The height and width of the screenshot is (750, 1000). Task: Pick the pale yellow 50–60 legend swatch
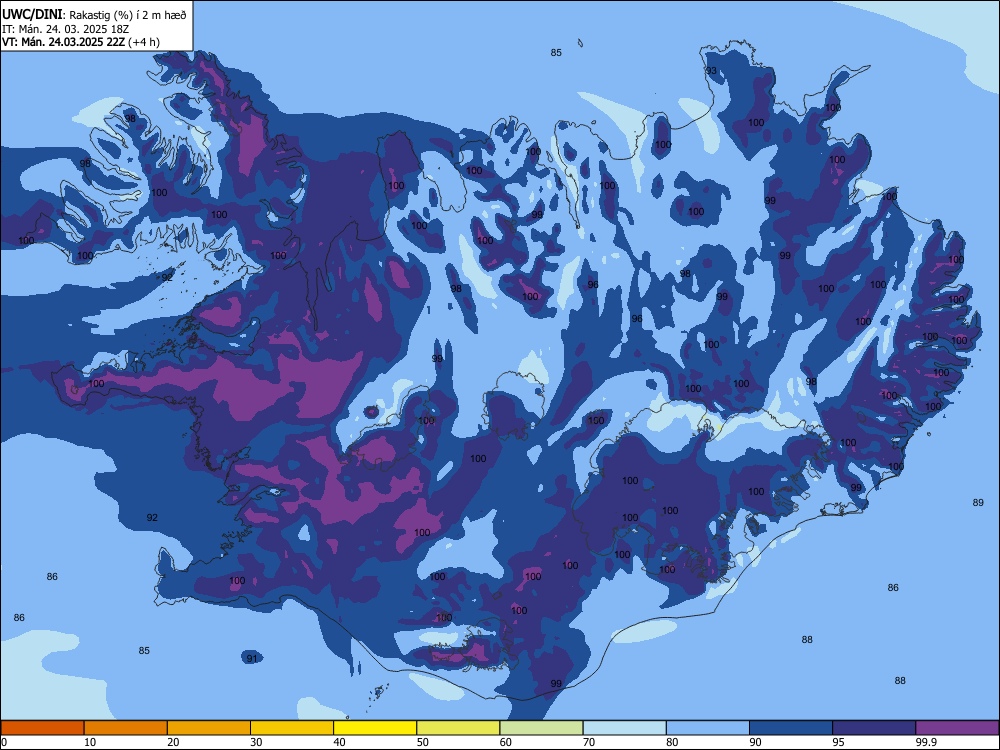(x=458, y=728)
